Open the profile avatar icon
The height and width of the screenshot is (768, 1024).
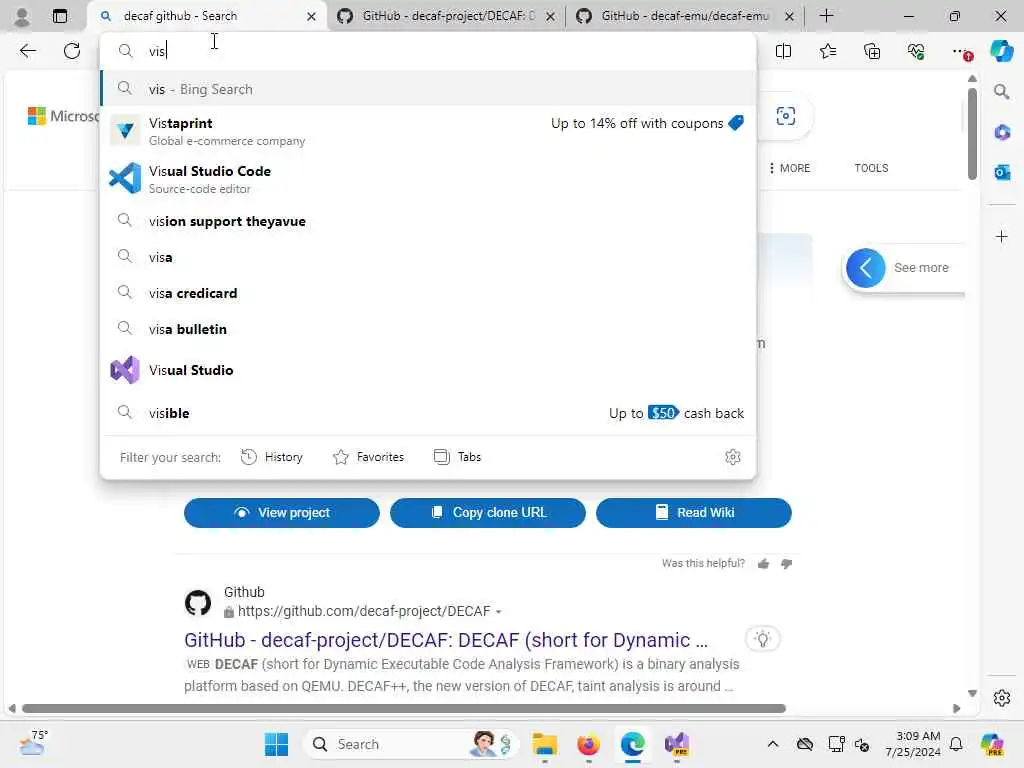tap(22, 16)
